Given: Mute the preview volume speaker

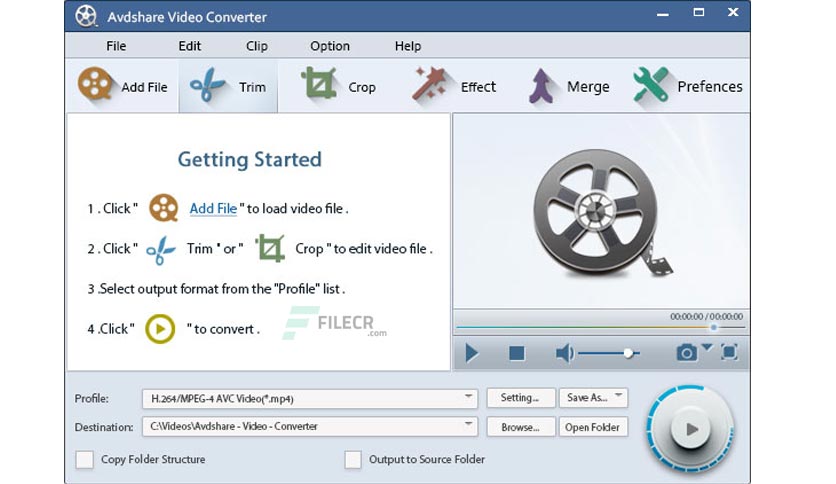Looking at the screenshot, I should tap(565, 353).
